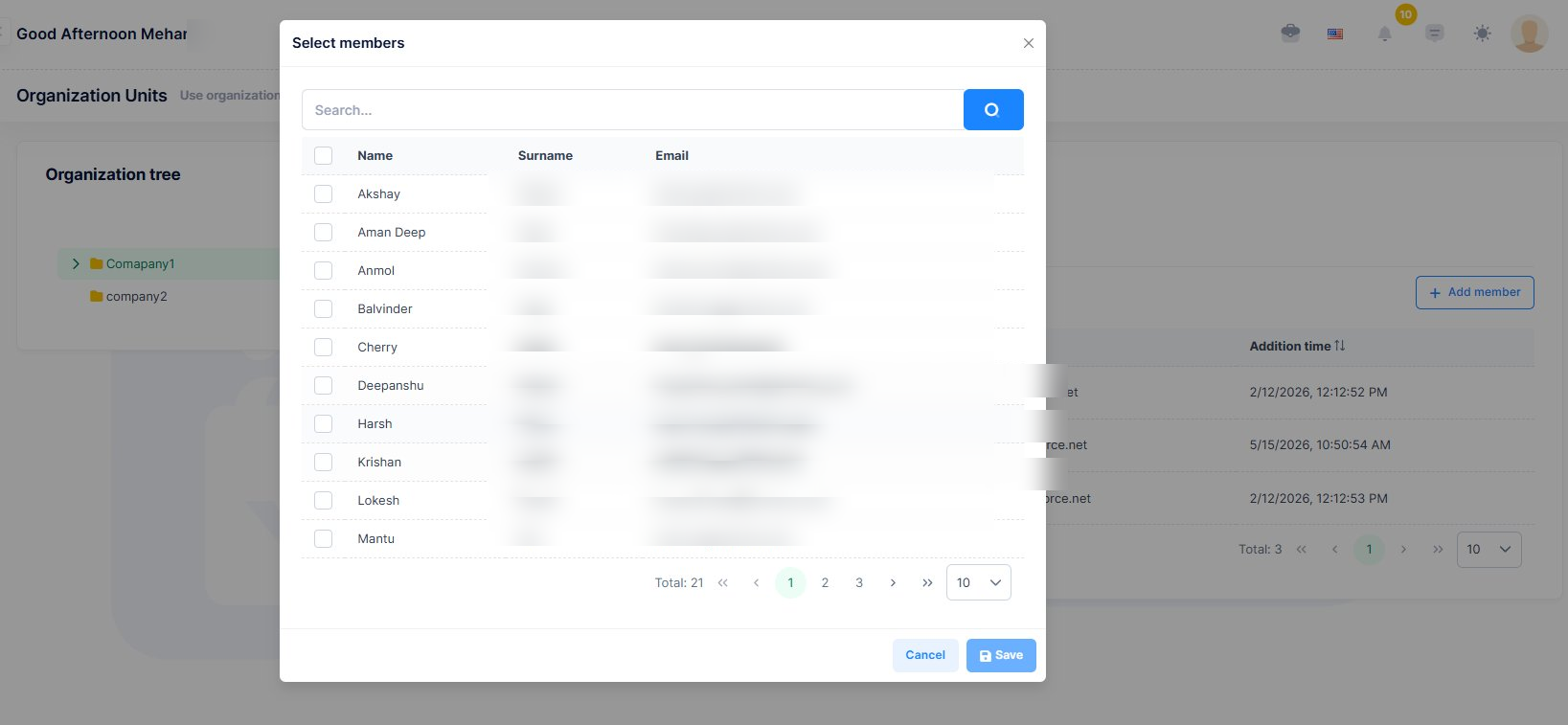Open the background table page size dropdown
1568x725 pixels.
pyautogui.click(x=1488, y=550)
